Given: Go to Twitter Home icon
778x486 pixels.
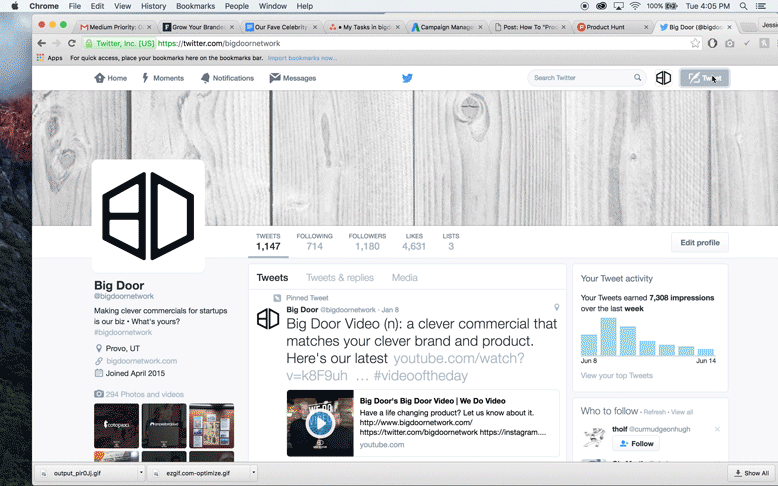Looking at the screenshot, I should coord(100,78).
